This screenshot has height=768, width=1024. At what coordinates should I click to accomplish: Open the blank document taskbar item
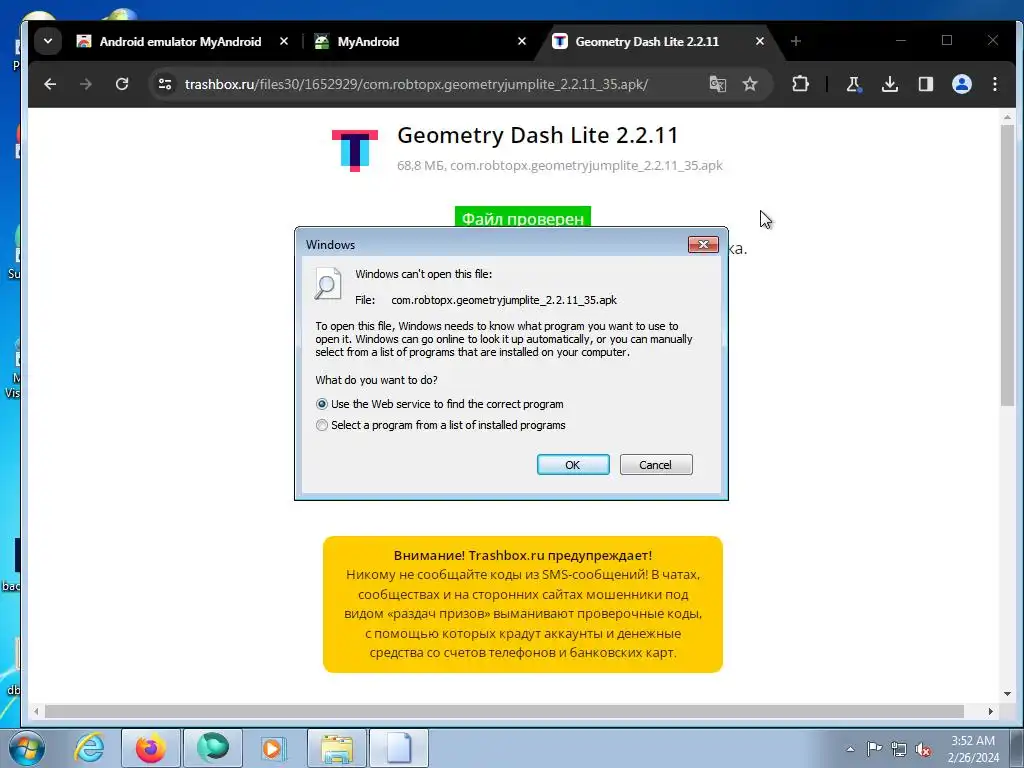tap(399, 748)
